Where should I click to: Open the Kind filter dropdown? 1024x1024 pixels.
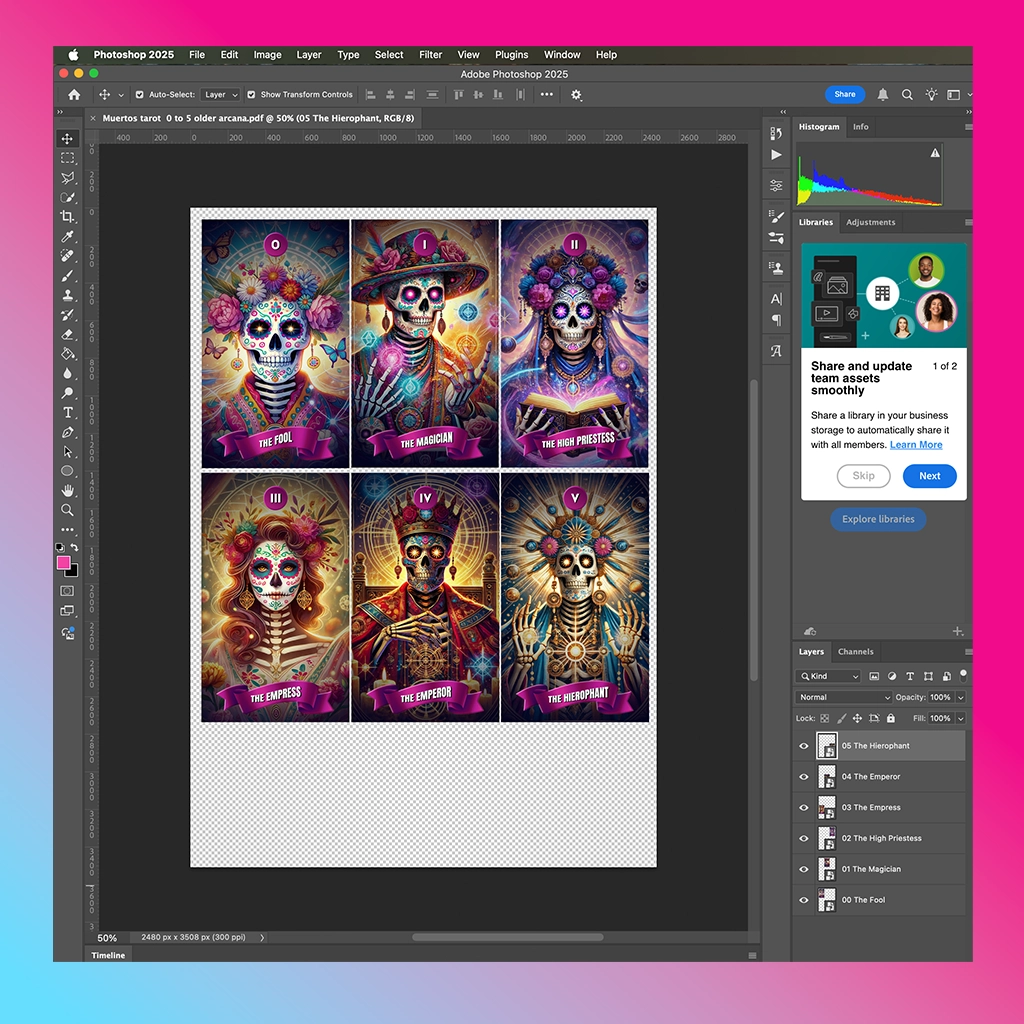[x=829, y=677]
